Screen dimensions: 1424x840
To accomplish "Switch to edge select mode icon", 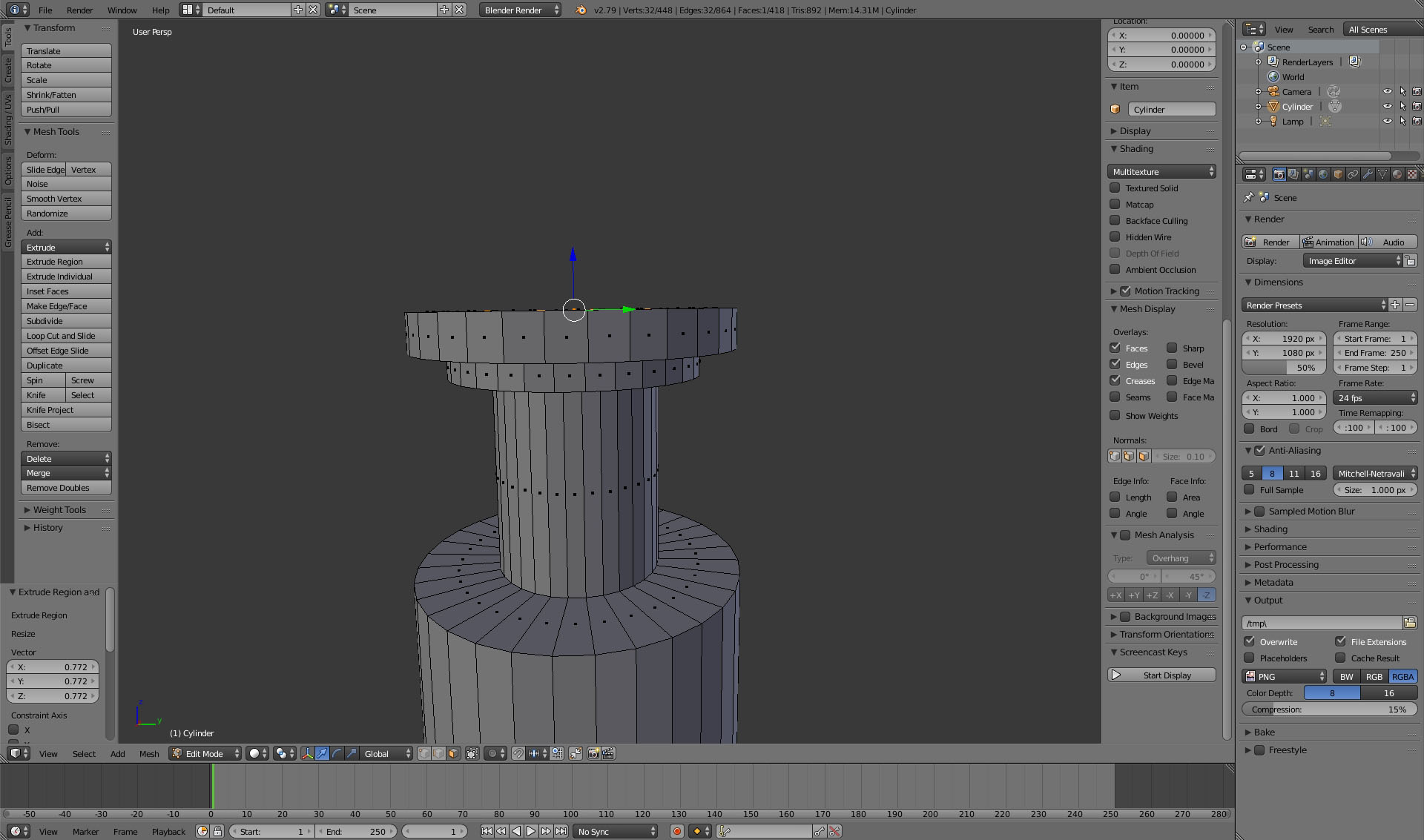I will click(438, 753).
